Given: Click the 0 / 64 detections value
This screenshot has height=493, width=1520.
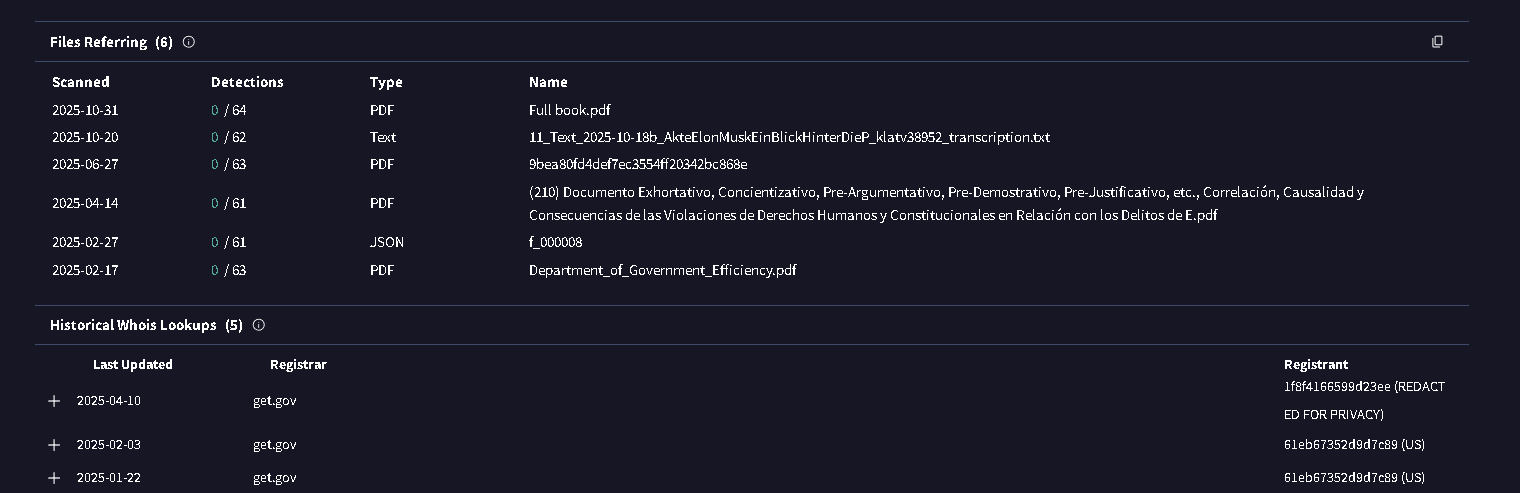Looking at the screenshot, I should pos(228,110).
